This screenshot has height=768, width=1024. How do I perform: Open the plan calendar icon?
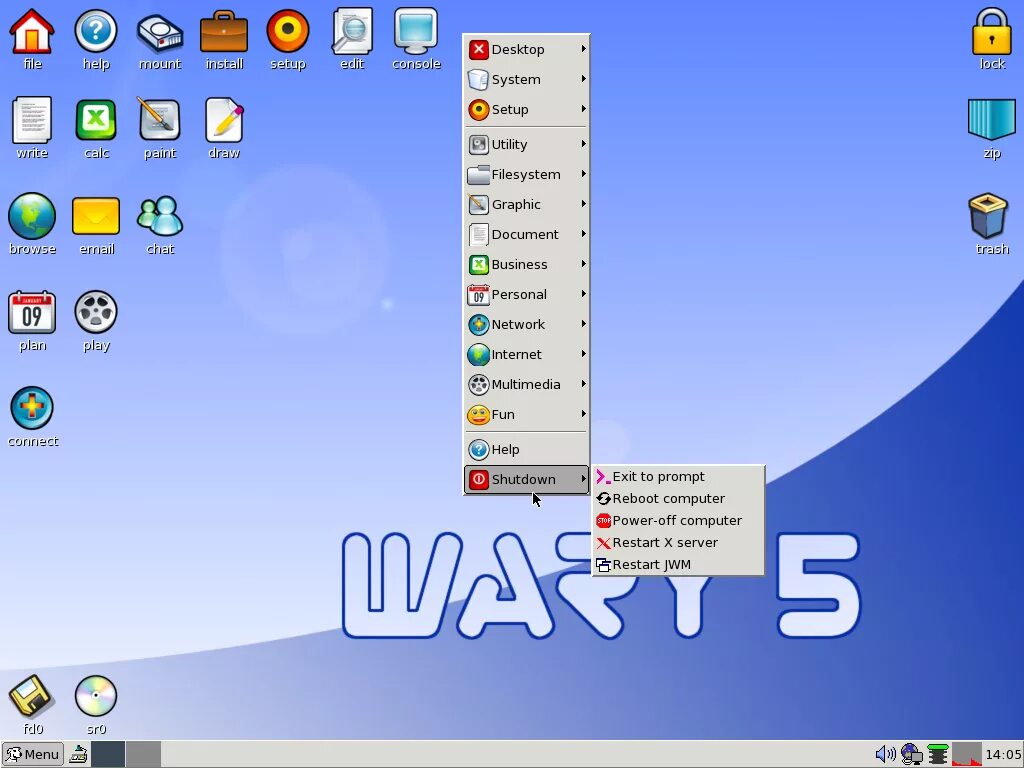tap(31, 313)
